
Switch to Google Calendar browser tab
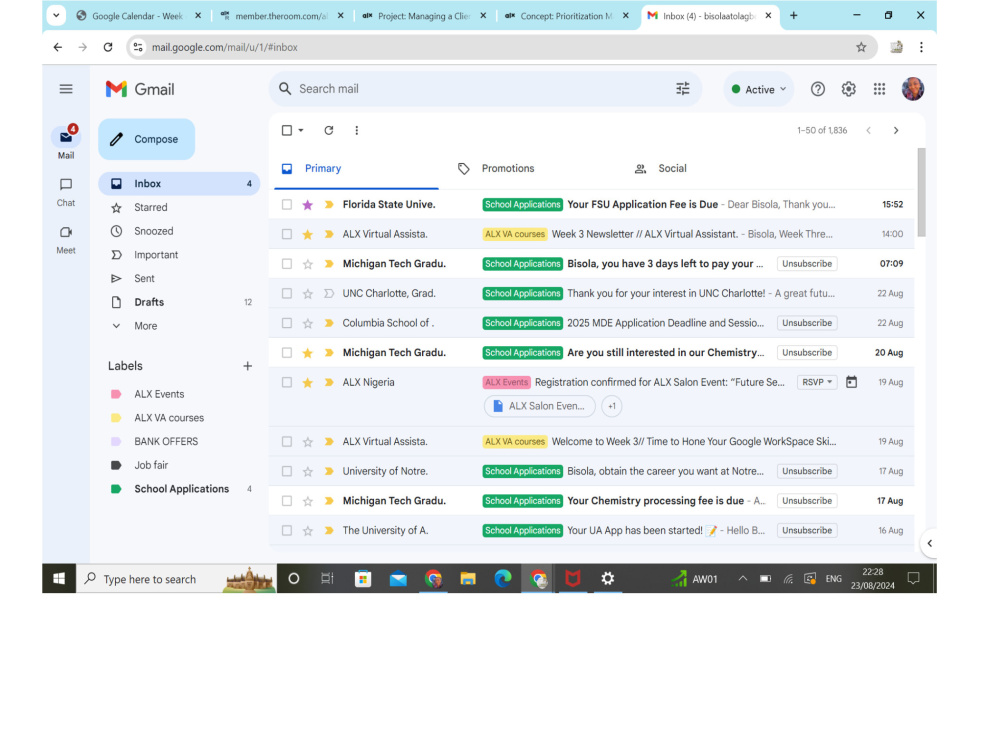(138, 16)
